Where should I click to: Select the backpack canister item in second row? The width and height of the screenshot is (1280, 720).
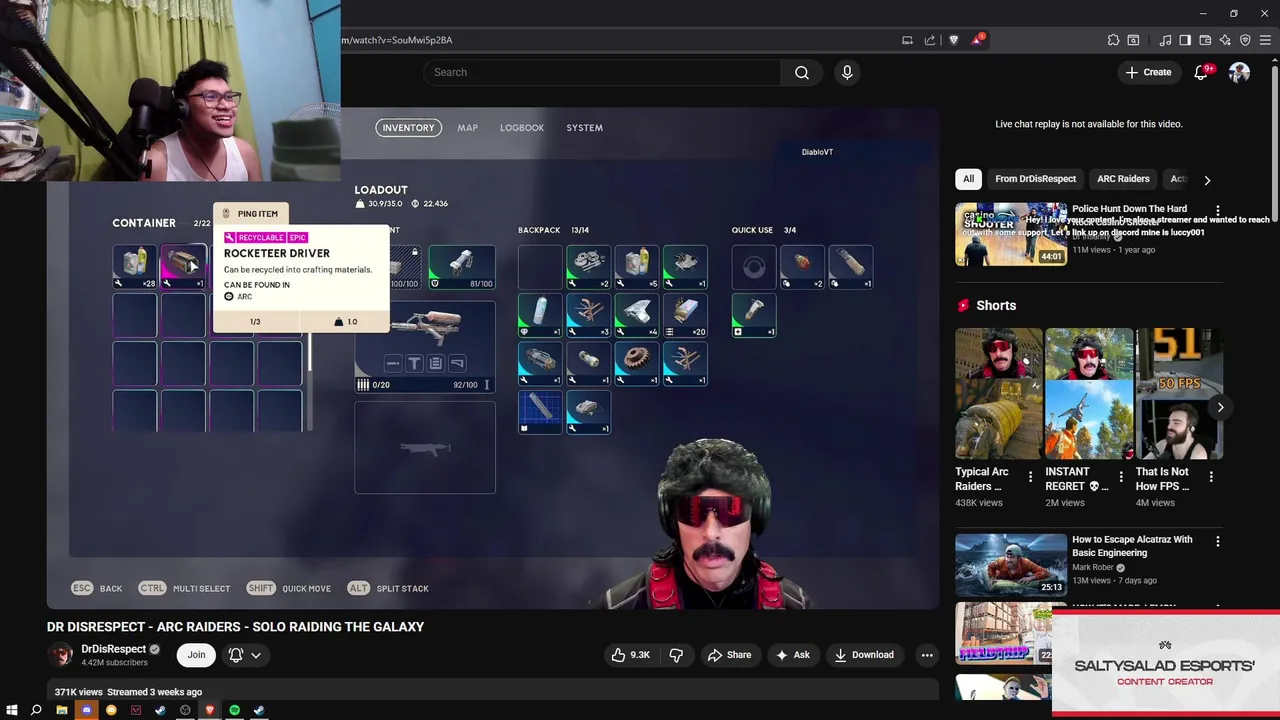tap(540, 315)
